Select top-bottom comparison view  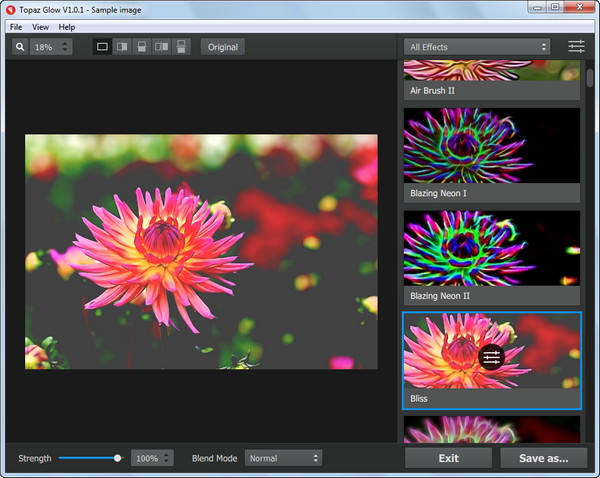pyautogui.click(x=181, y=47)
